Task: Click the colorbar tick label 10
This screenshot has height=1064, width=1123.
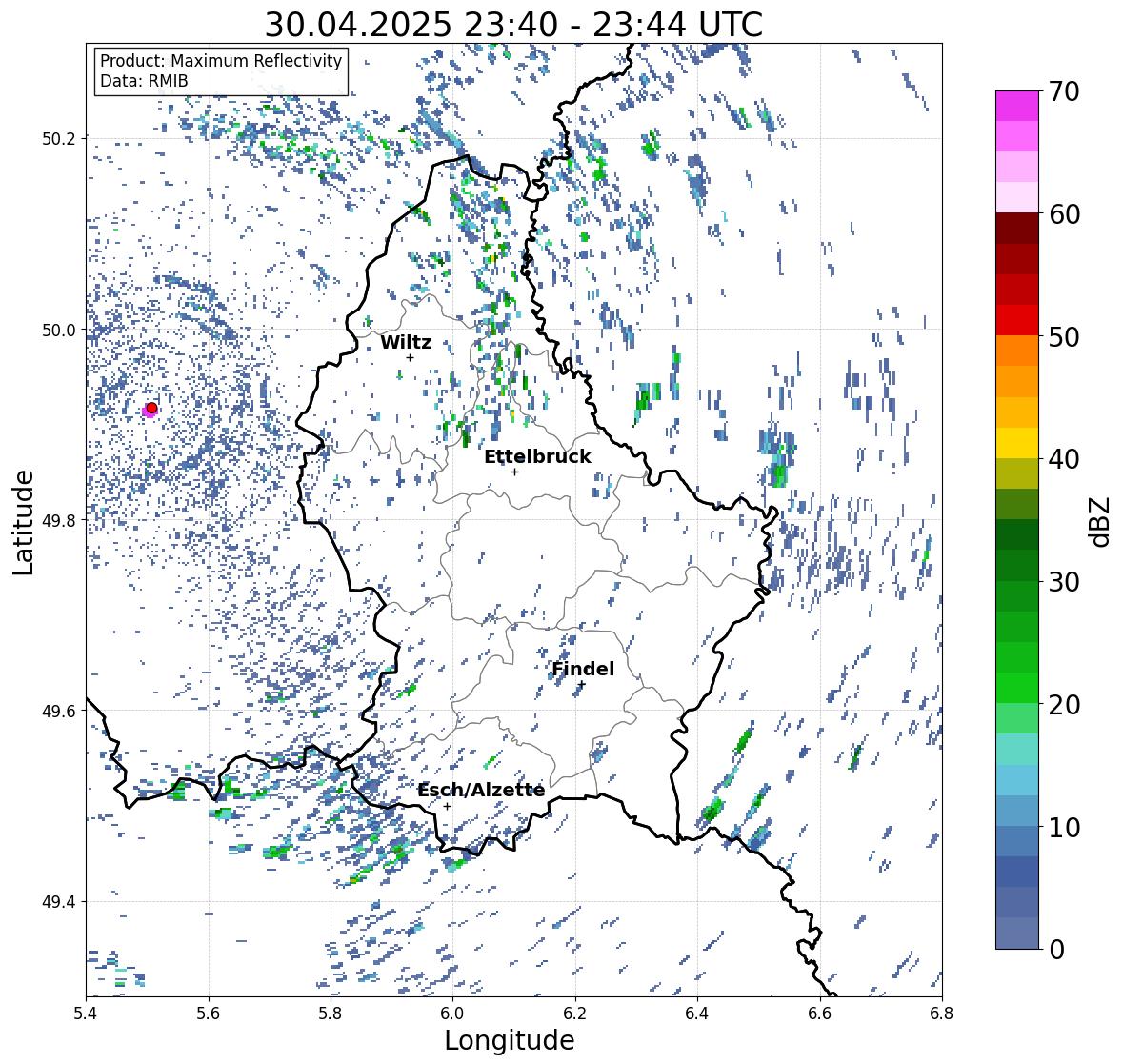Action: point(1064,827)
